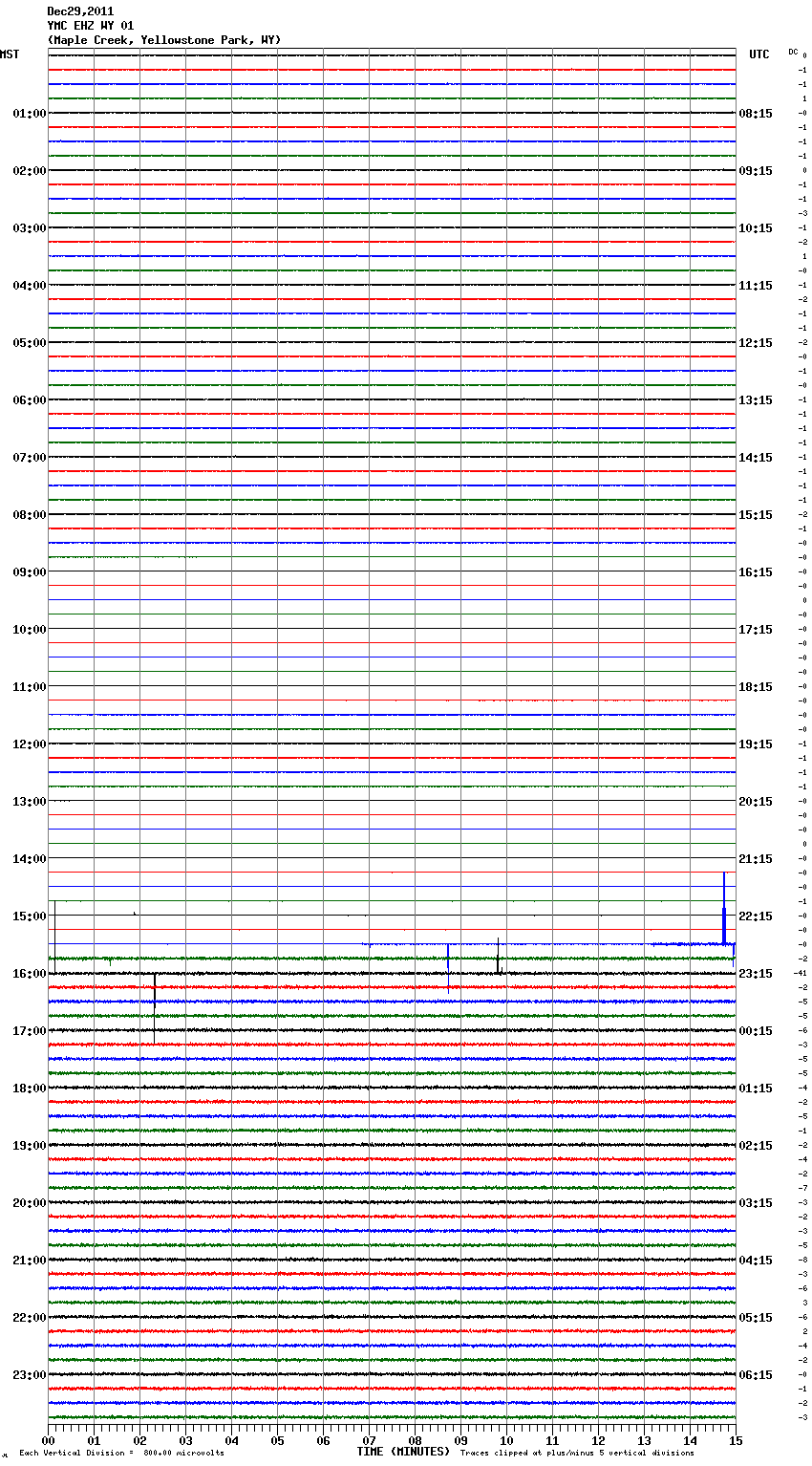
Task: Select the "19:00" MST hour label
Action: (30, 1146)
